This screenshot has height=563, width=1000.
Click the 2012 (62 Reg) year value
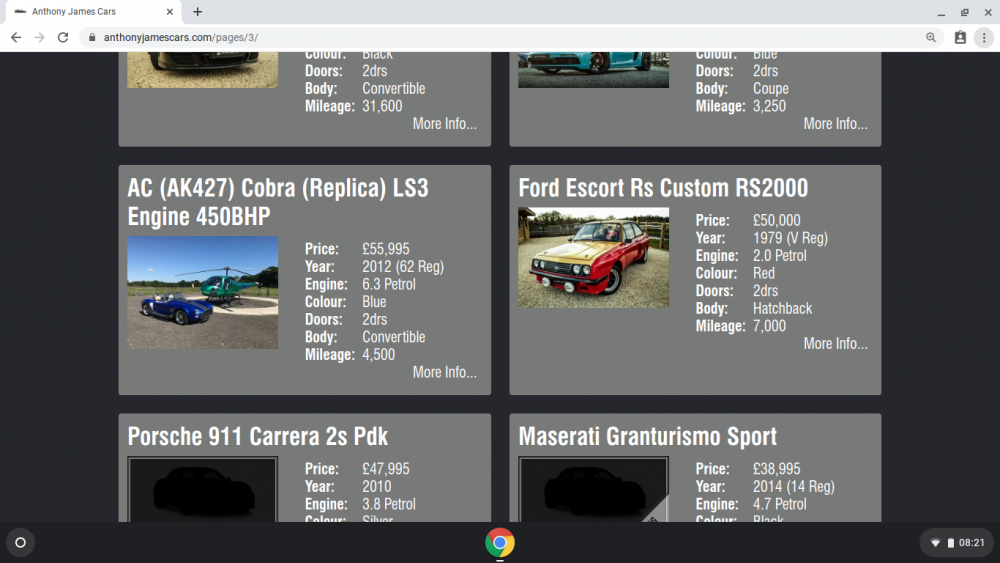click(403, 267)
